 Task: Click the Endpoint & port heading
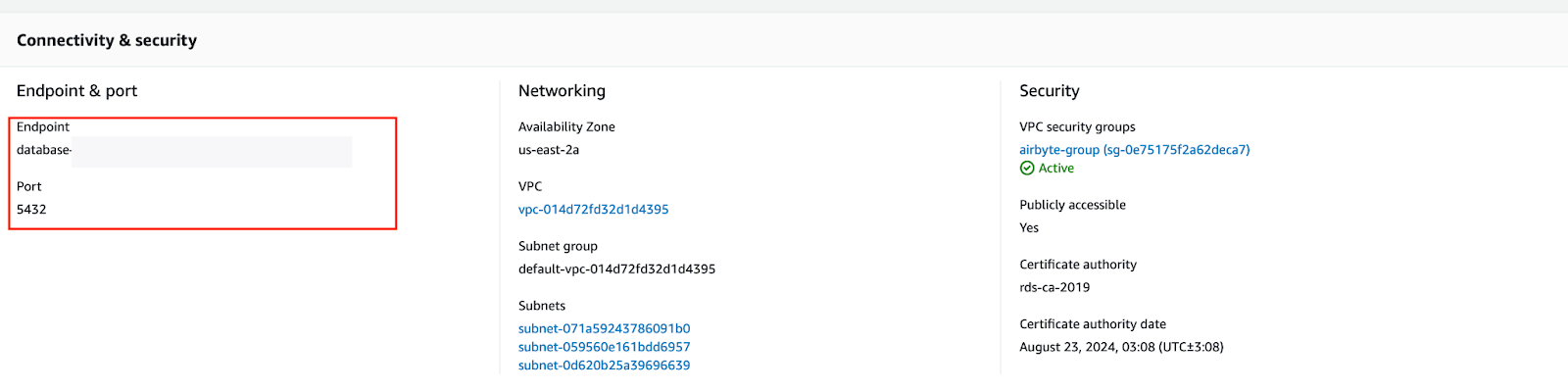coord(76,91)
